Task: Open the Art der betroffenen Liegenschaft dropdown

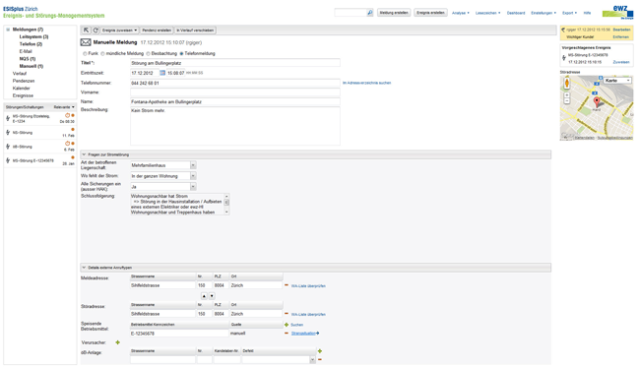Action: (193, 165)
